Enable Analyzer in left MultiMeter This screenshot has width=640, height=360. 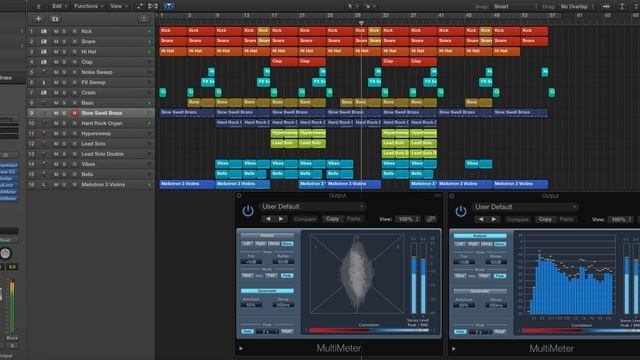(x=267, y=236)
